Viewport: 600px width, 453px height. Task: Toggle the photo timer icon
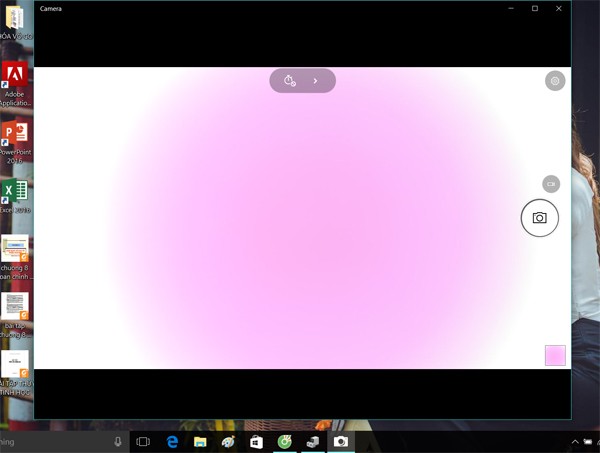click(x=290, y=81)
